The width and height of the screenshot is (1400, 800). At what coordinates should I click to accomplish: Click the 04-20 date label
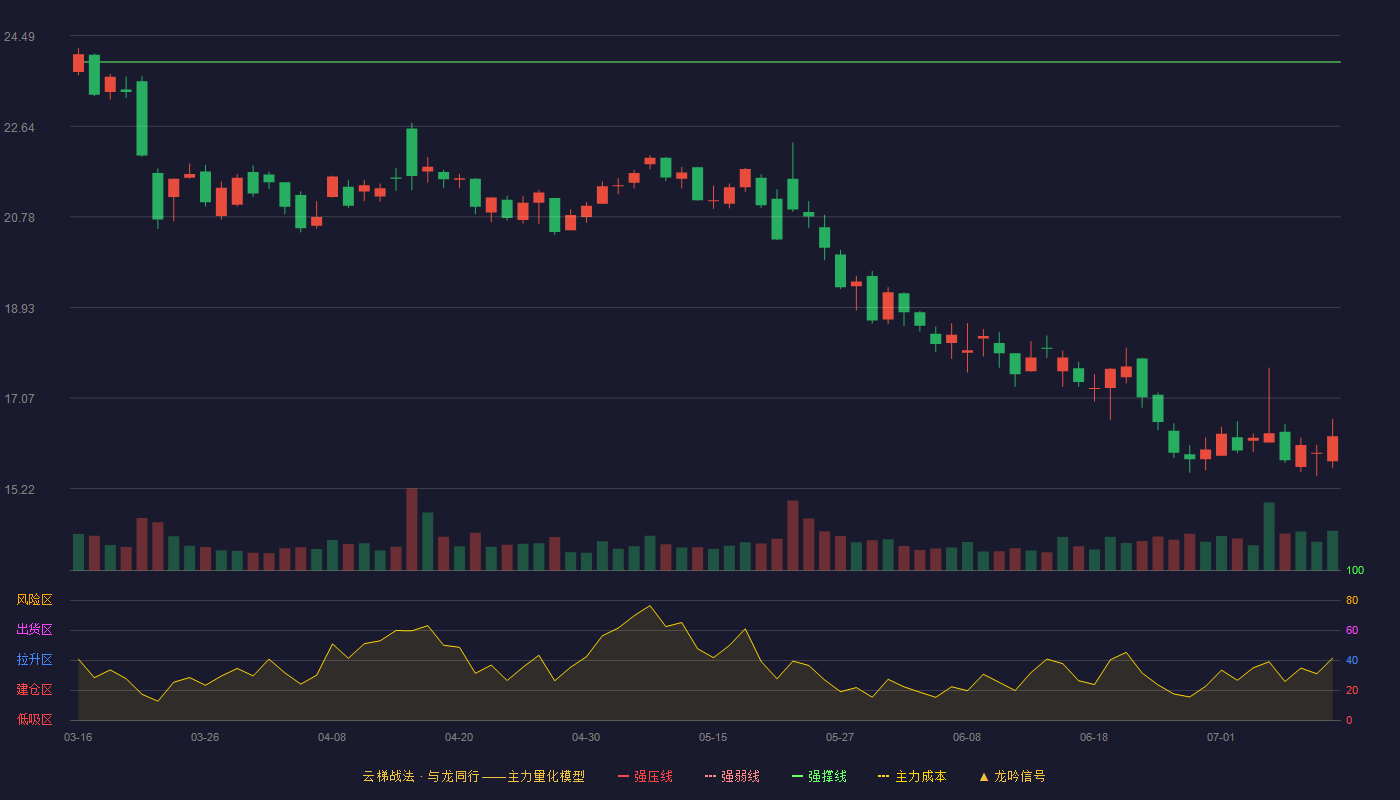click(459, 737)
